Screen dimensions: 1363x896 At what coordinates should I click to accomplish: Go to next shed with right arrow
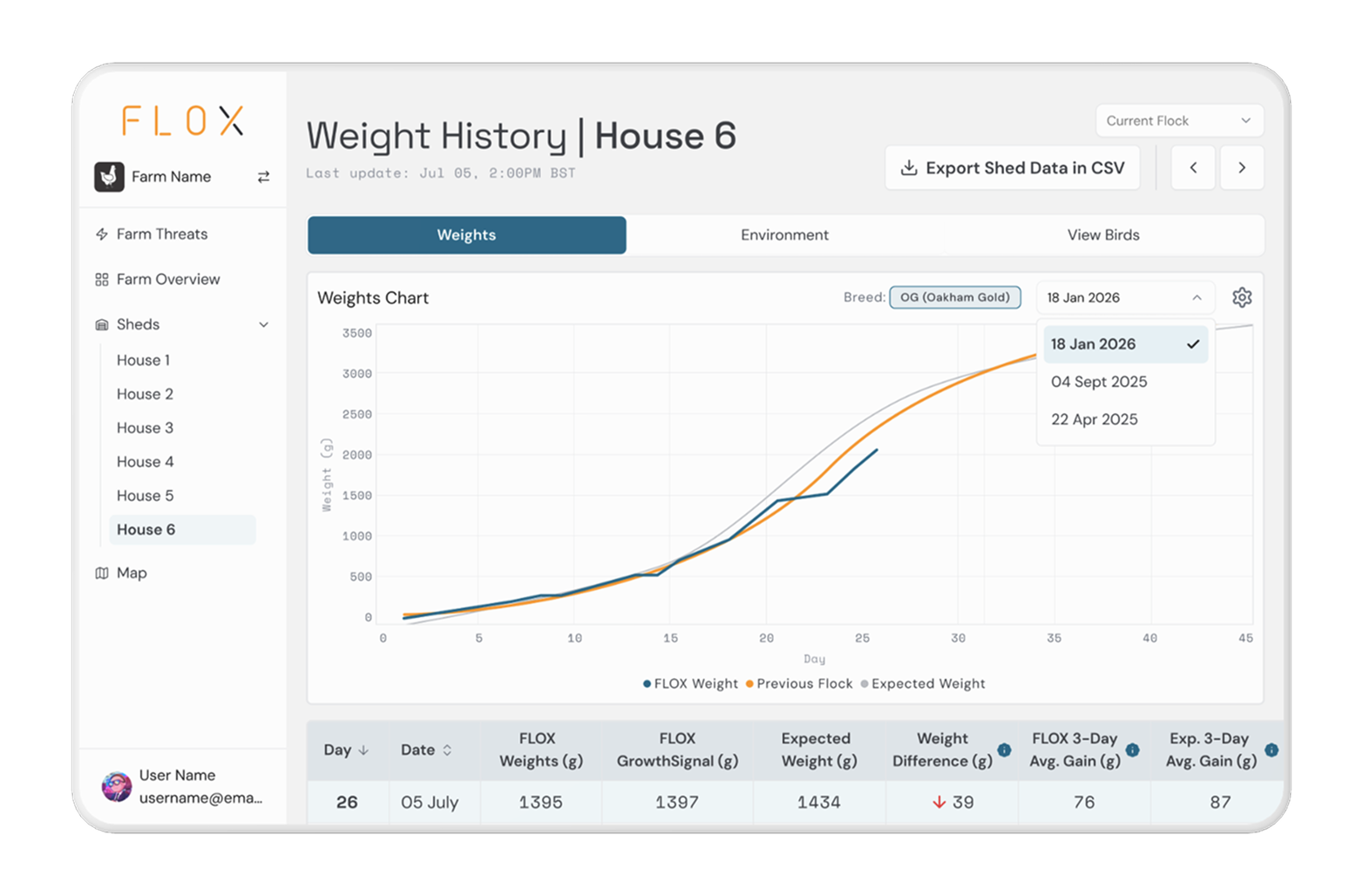(1242, 167)
